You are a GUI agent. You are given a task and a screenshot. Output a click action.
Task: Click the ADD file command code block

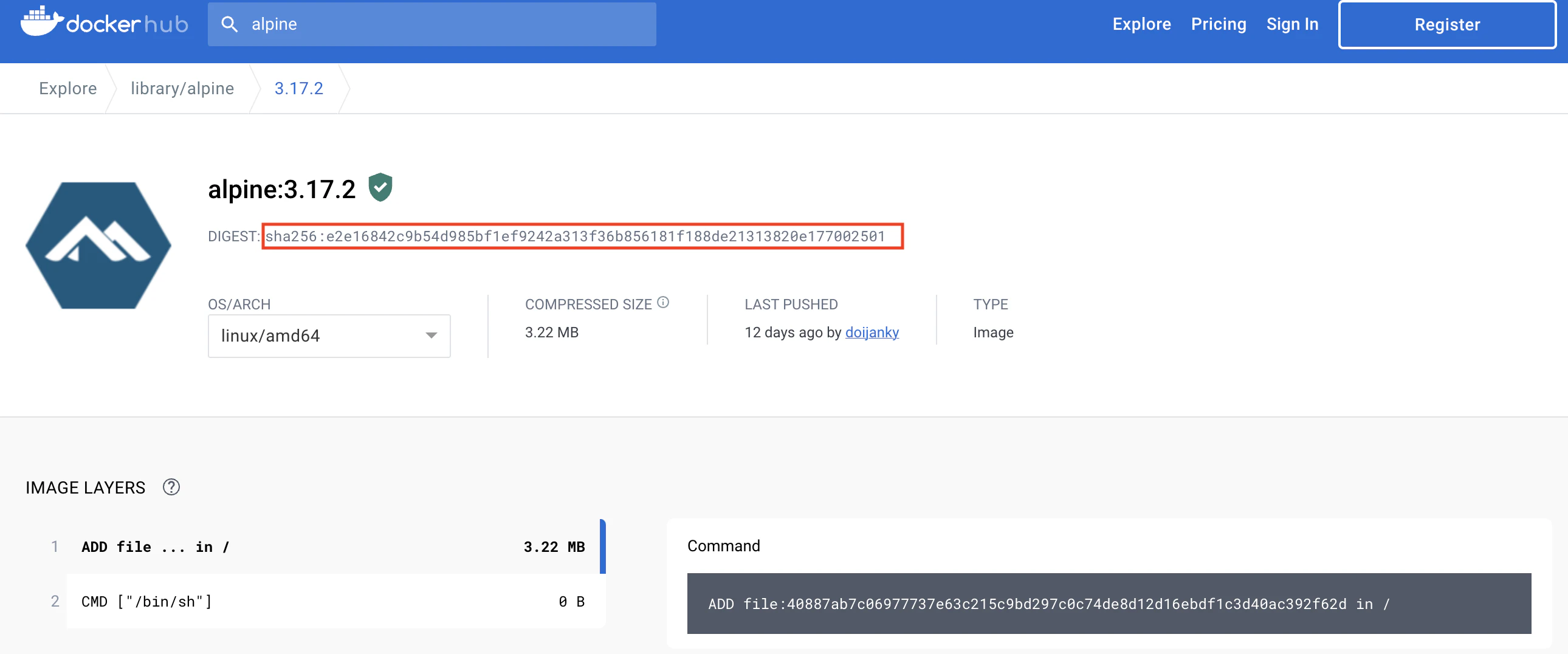(x=1109, y=604)
